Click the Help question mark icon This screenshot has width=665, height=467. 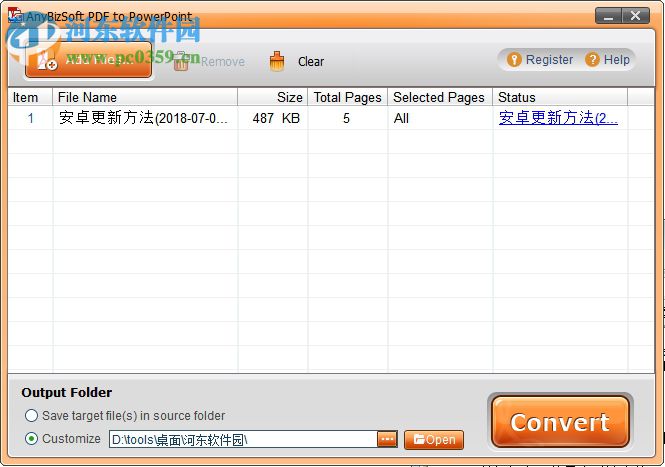click(592, 59)
